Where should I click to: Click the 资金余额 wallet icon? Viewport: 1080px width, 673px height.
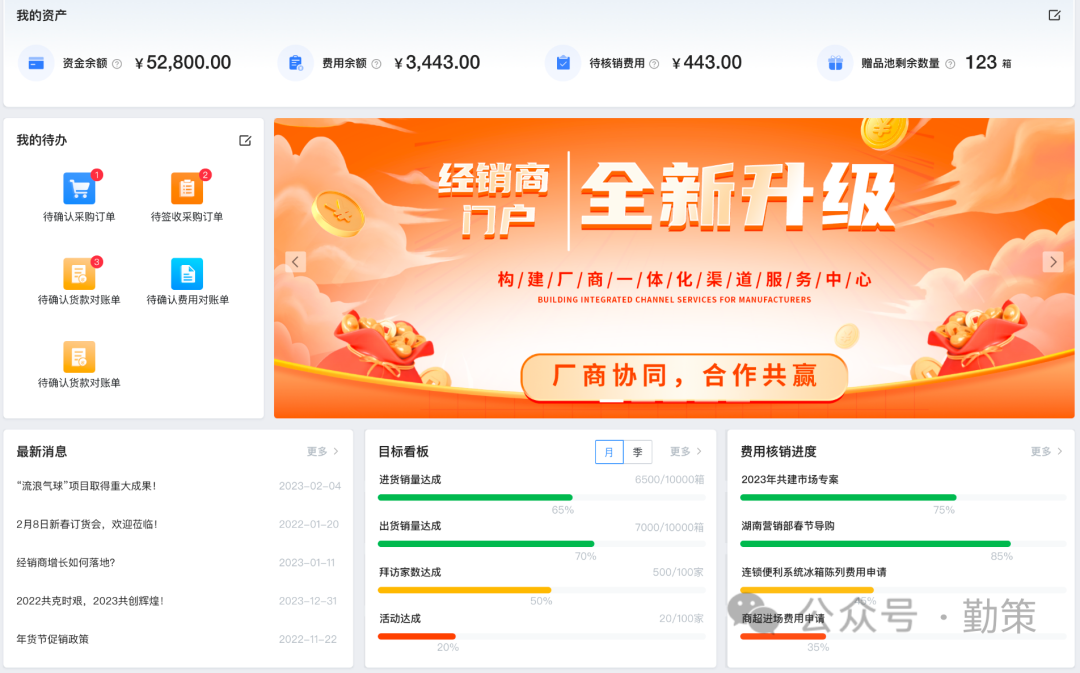(x=38, y=63)
